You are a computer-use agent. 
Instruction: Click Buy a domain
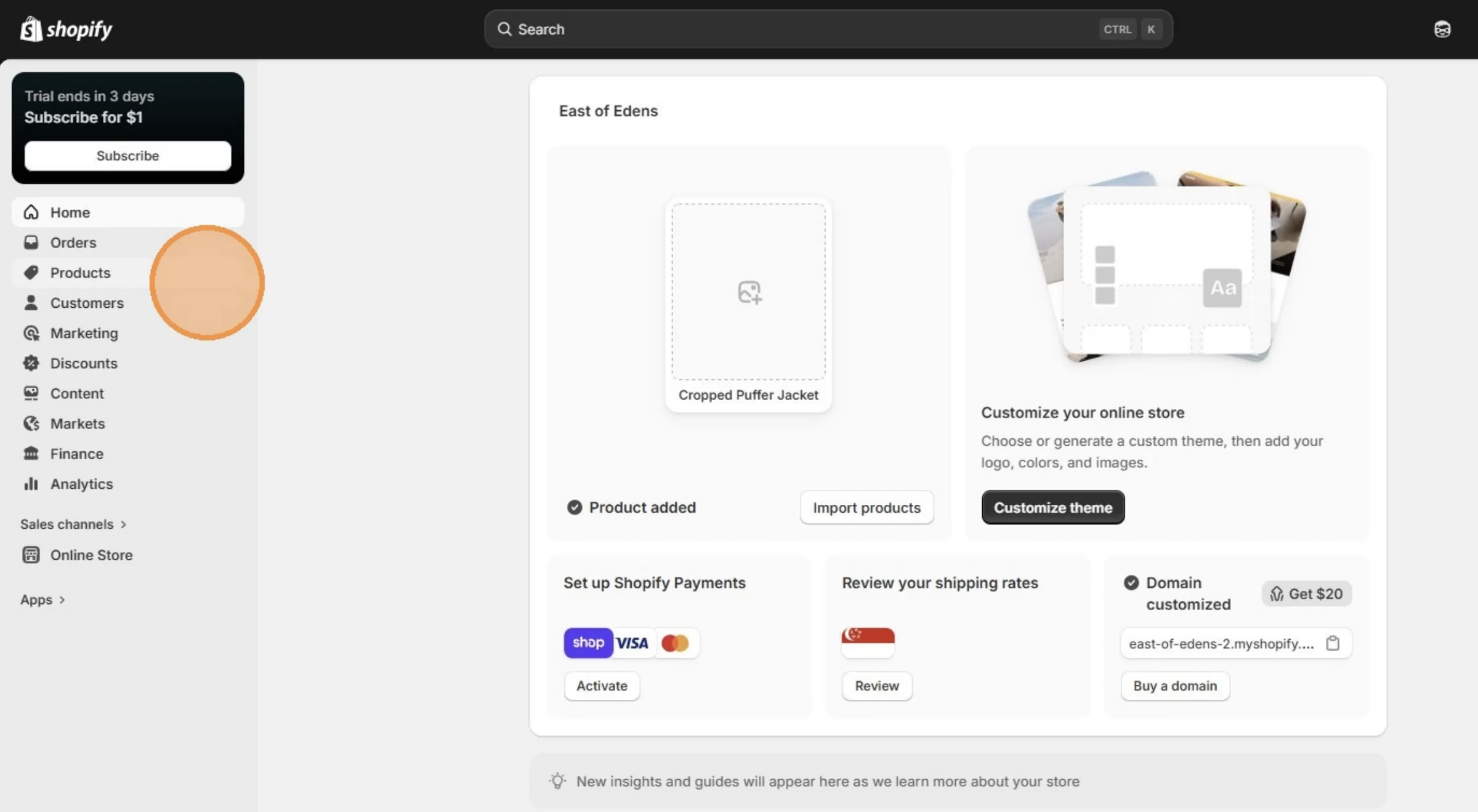pos(1175,686)
